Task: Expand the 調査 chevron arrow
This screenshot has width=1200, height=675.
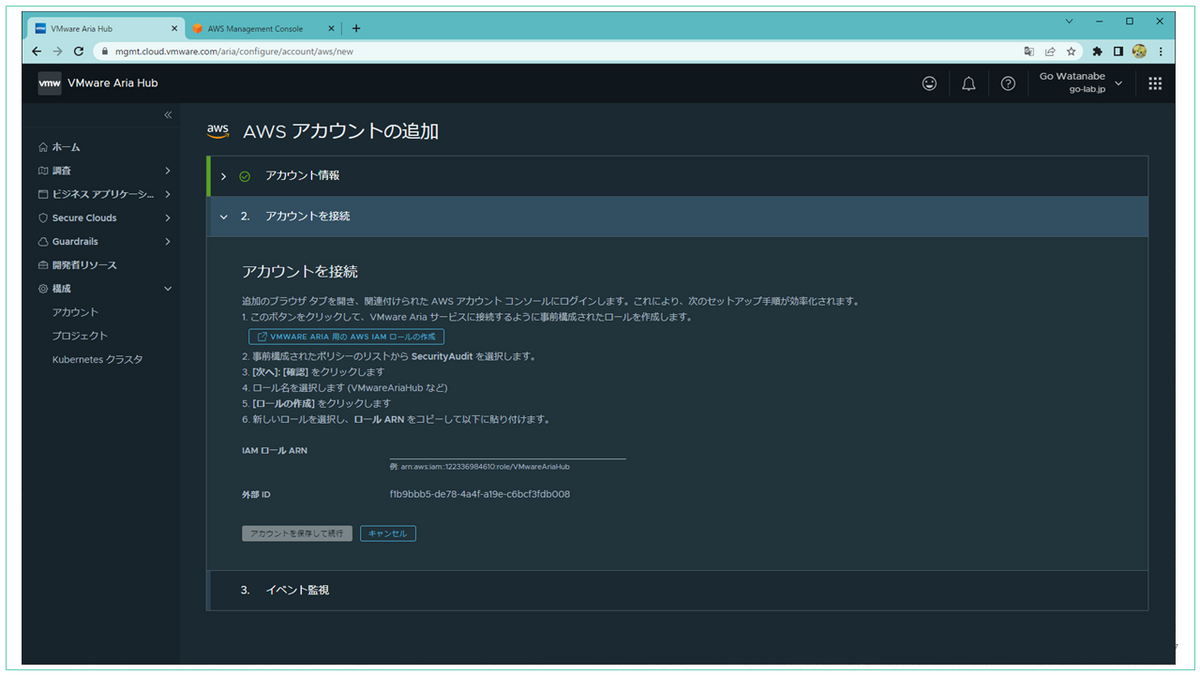Action: pyautogui.click(x=167, y=171)
